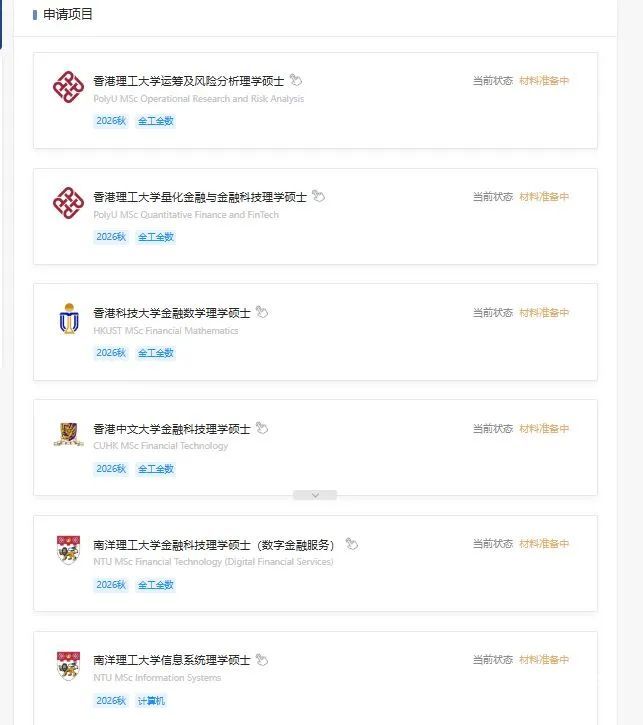Viewport: 643px width, 725px height.
Task: Click NTU logo beside Financial Technology program
Action: click(x=68, y=550)
